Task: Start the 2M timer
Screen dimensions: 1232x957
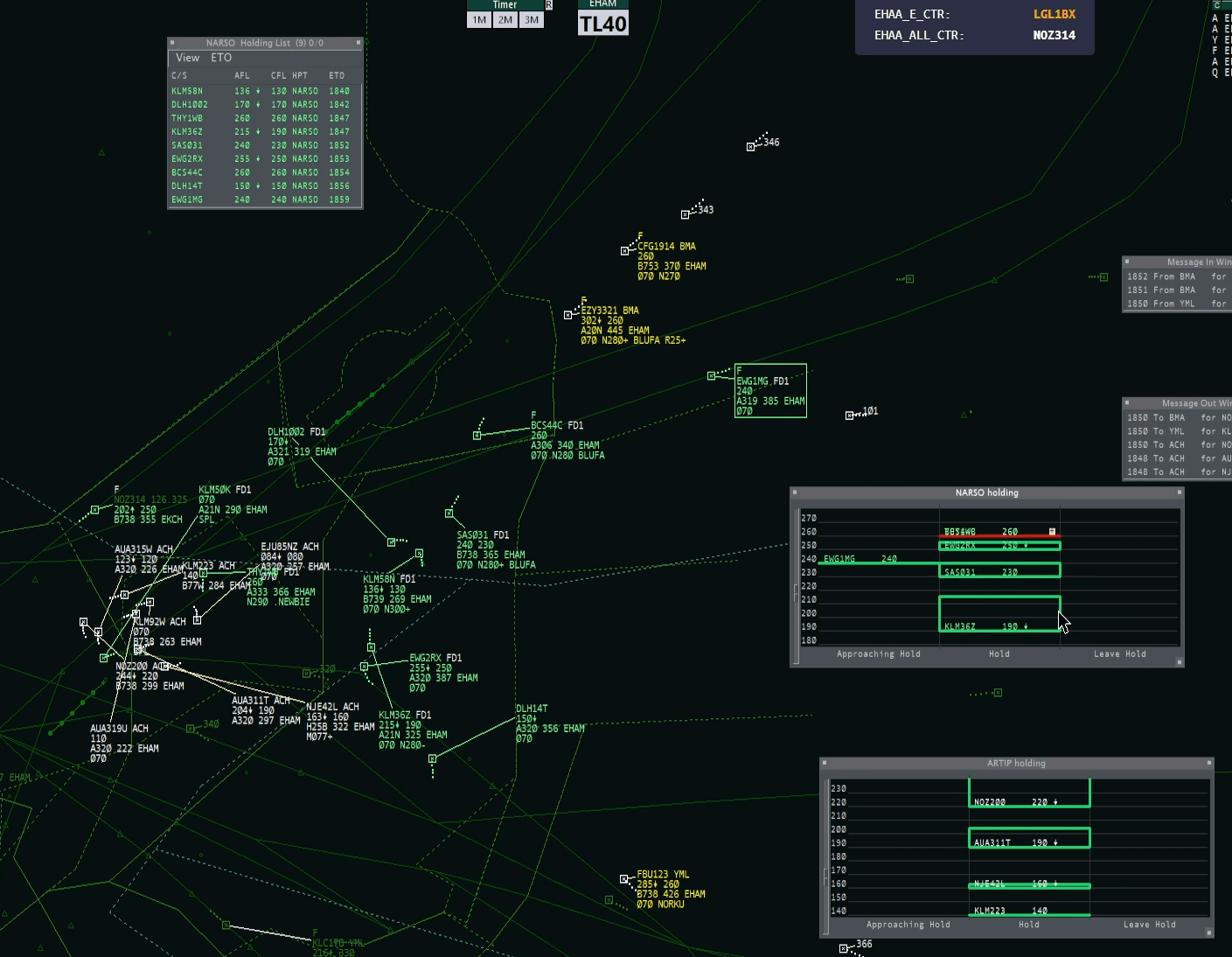Action: click(505, 20)
